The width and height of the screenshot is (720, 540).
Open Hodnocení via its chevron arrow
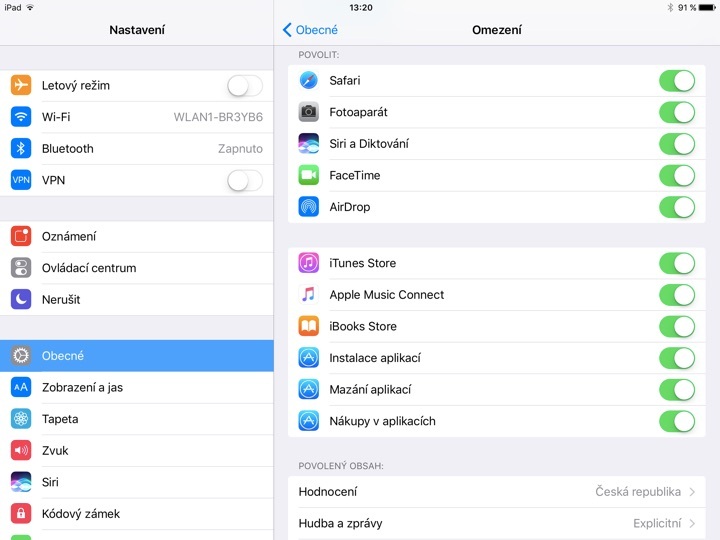click(692, 492)
